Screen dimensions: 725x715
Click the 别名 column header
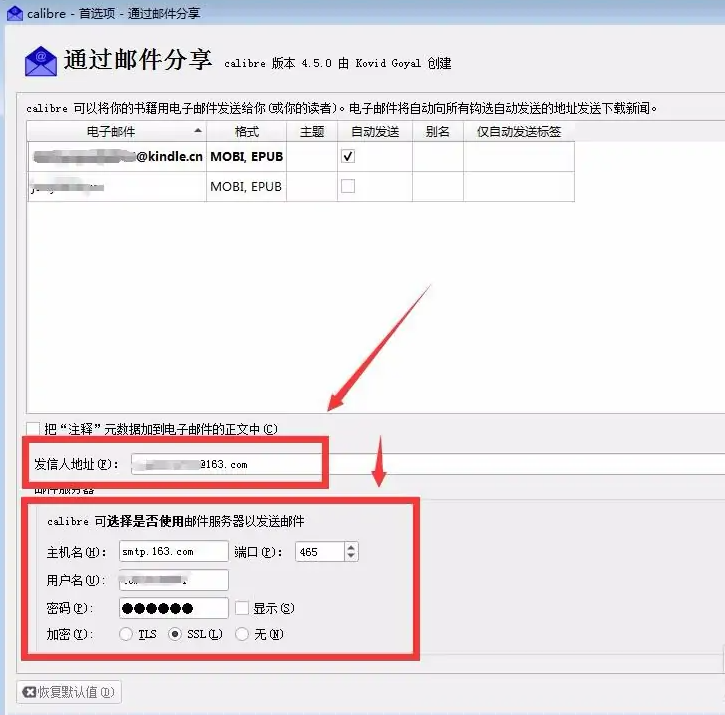(437, 132)
